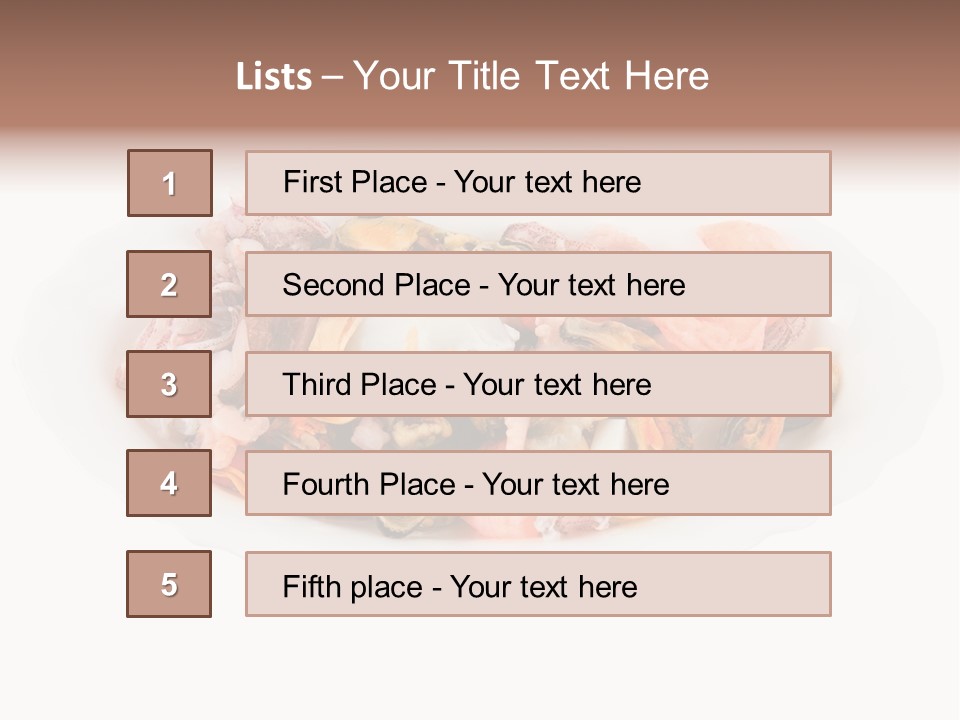Click "Your text here" in the first row
Screen dimensions: 960x720
pos(547,182)
